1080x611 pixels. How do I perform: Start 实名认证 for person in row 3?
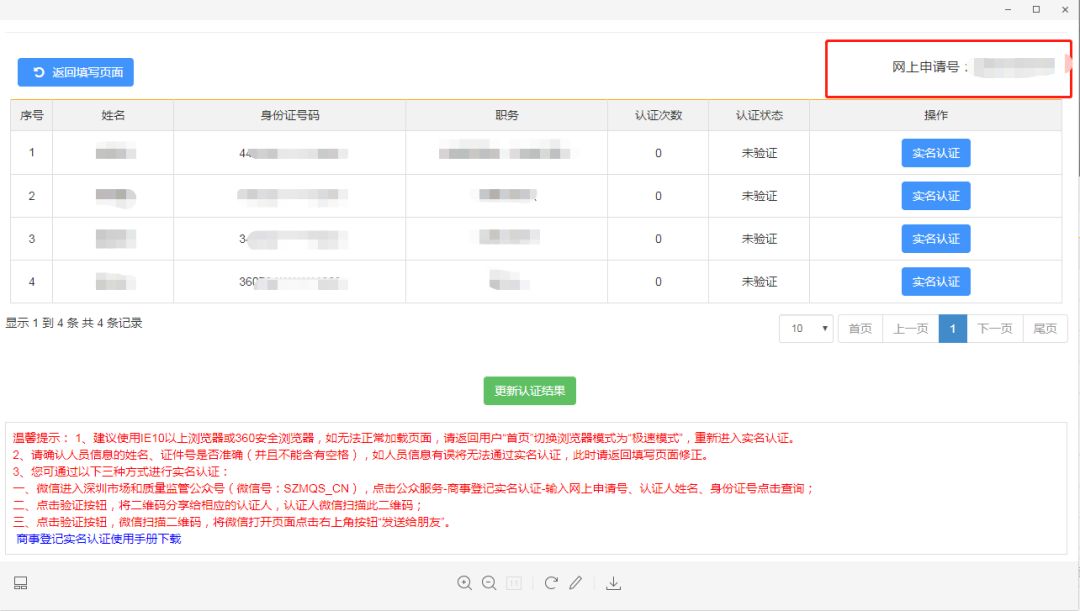(x=935, y=239)
